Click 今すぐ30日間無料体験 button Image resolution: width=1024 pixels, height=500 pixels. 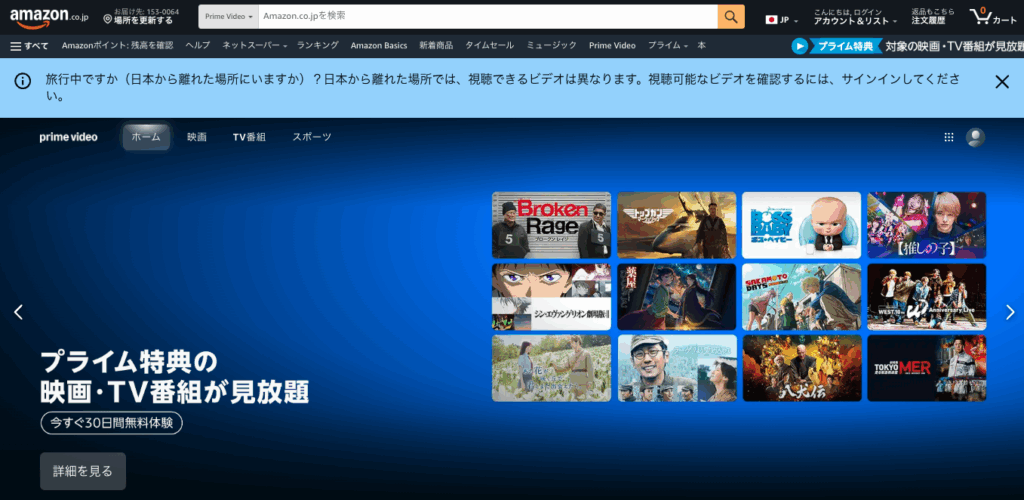(x=111, y=423)
